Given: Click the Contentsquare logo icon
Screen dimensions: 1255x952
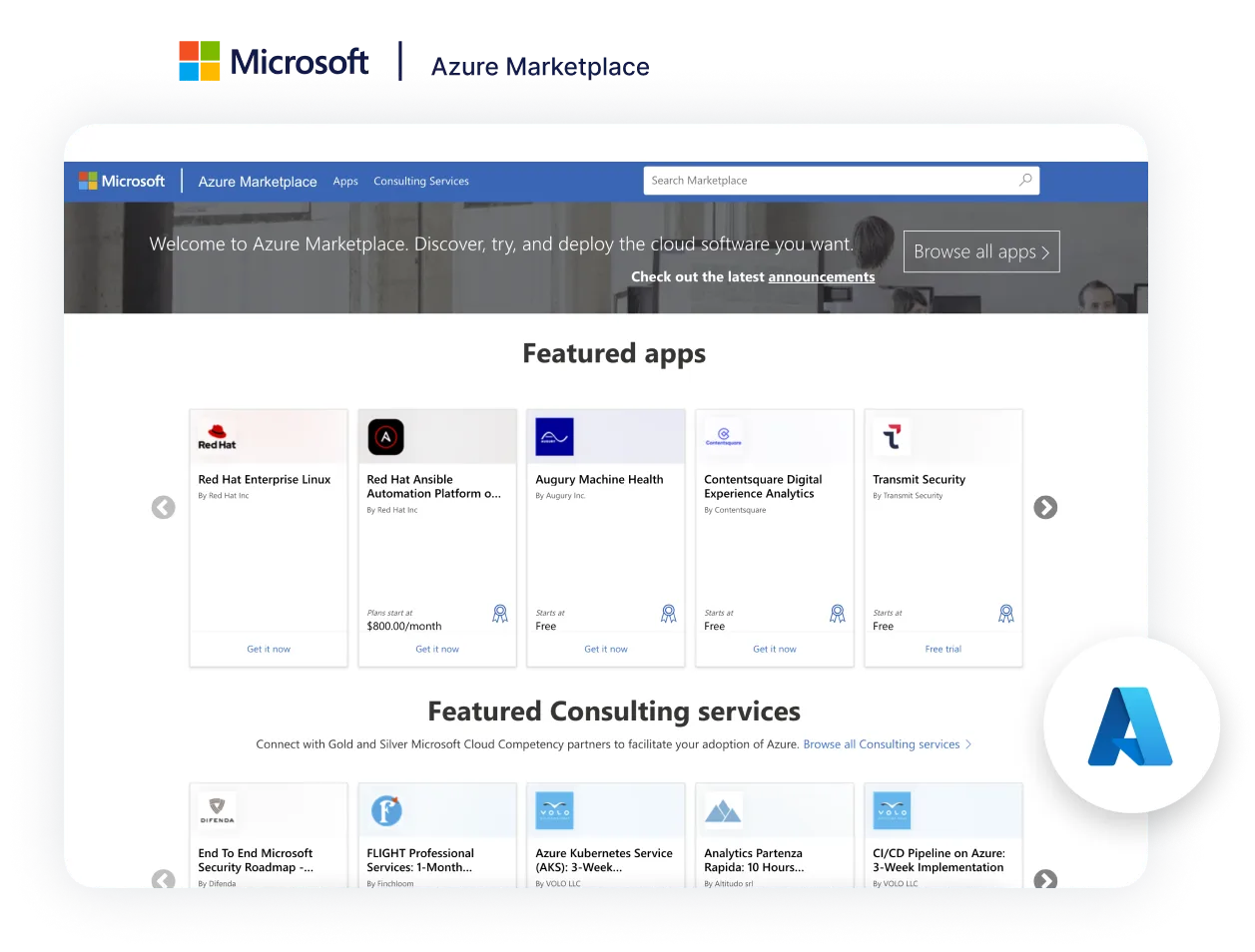Looking at the screenshot, I should click(724, 436).
